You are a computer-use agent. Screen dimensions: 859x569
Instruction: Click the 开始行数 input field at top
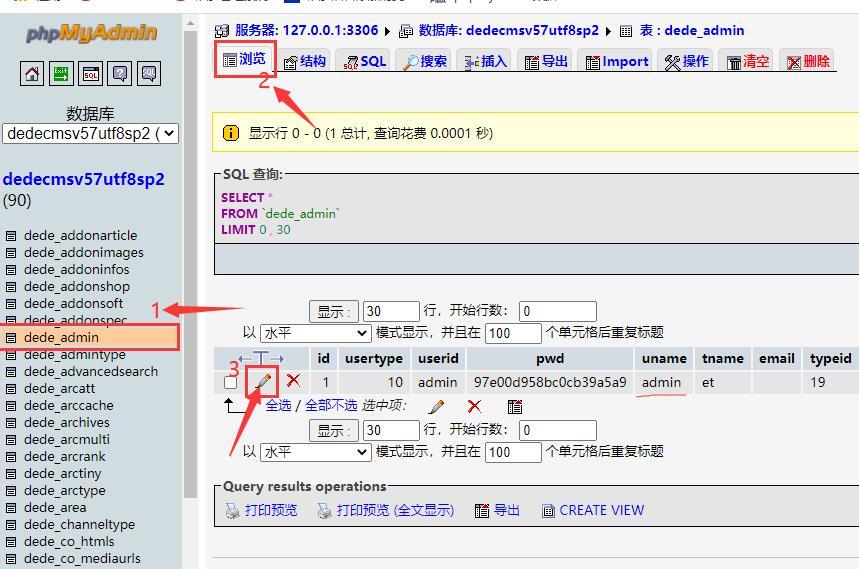tap(558, 311)
